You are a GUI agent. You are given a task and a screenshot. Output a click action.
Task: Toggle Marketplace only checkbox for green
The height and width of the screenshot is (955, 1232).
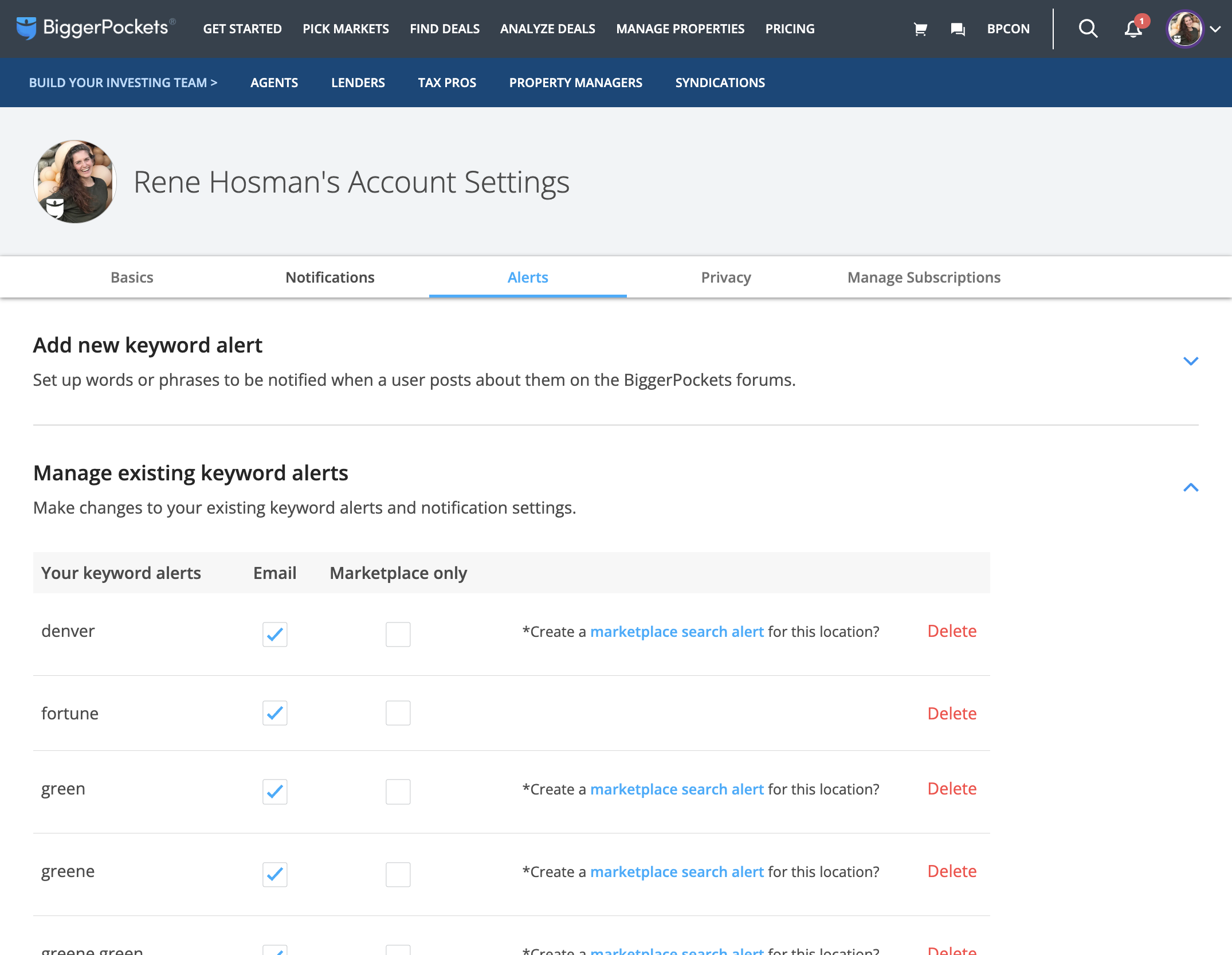398,792
